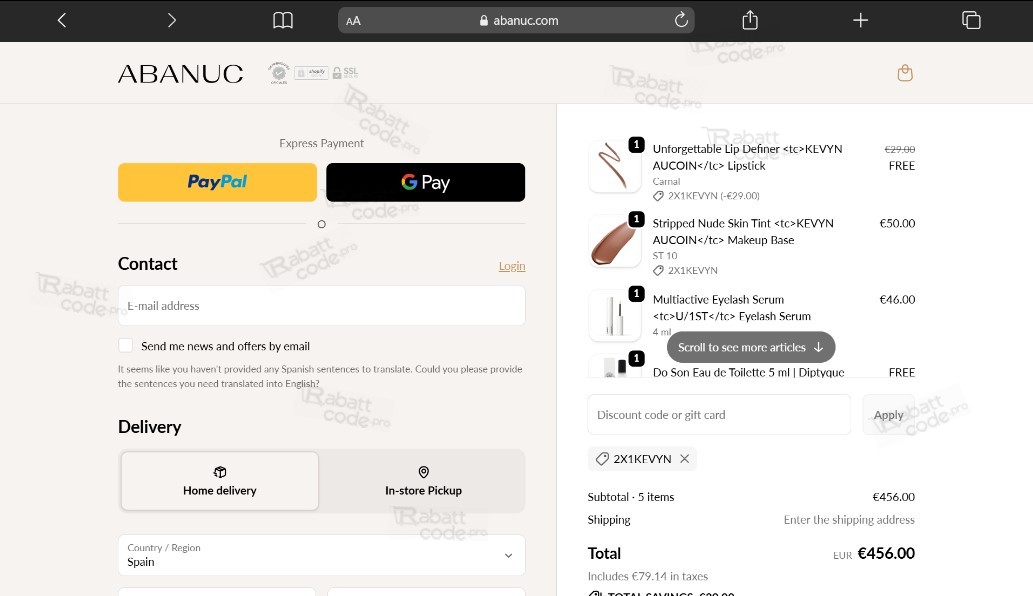
Task: Pay with the Google Pay button
Action: (426, 182)
